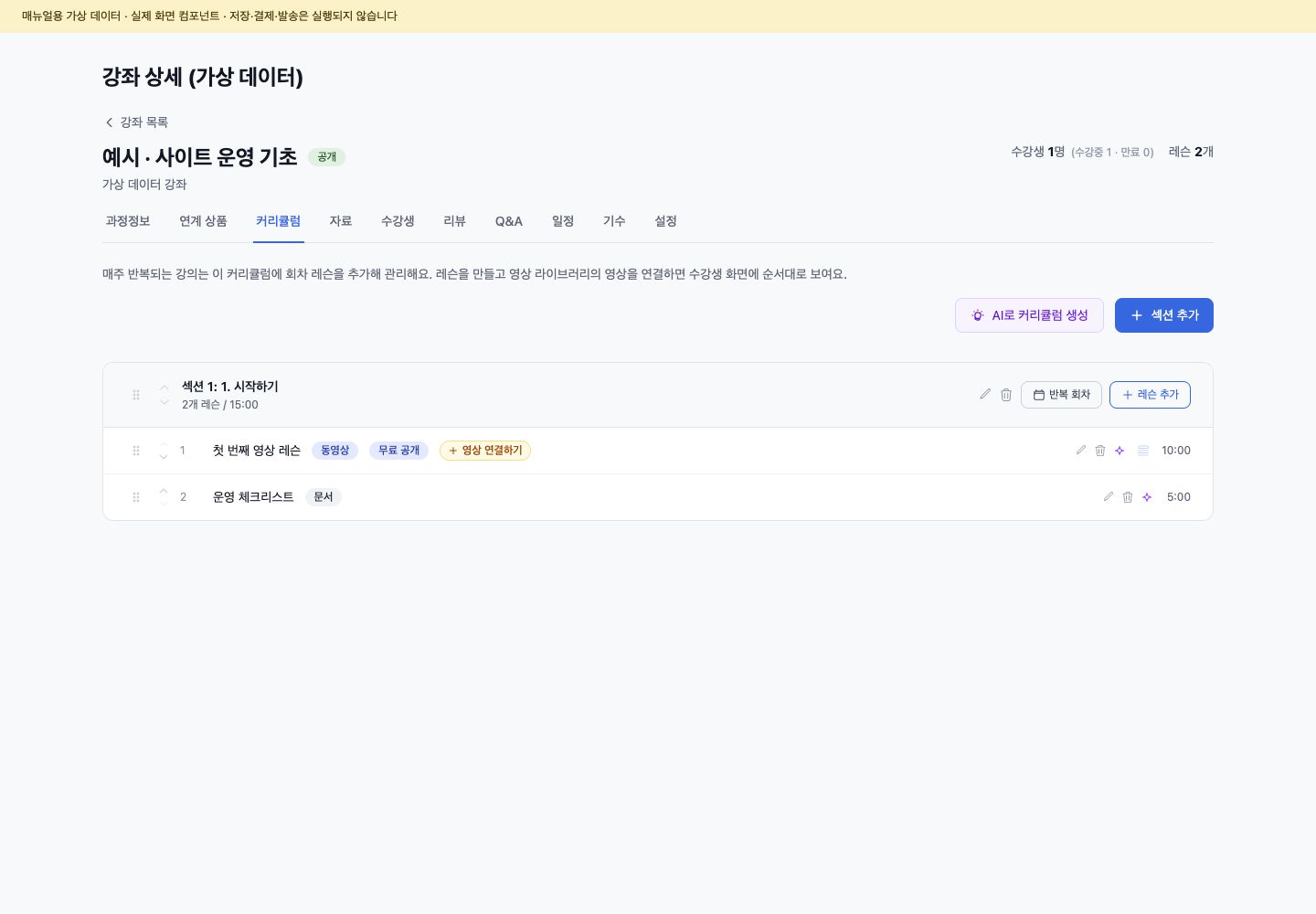Click the 섹션 추가 button
Viewport: 1316px width, 914px height.
click(x=1164, y=315)
